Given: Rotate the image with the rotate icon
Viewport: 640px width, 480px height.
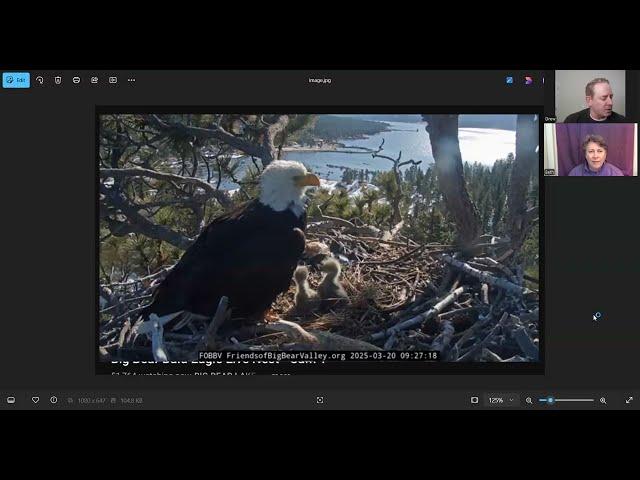Looking at the screenshot, I should 40,80.
